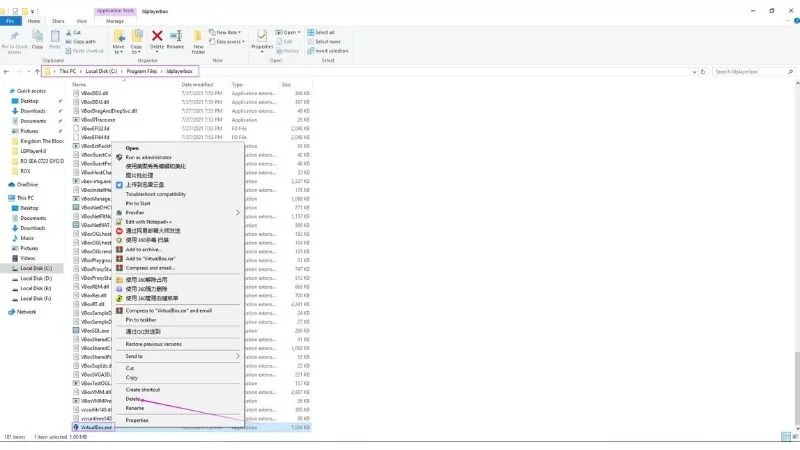Open the ribbon Open dropdown button
800x450 pixels.
click(x=288, y=32)
